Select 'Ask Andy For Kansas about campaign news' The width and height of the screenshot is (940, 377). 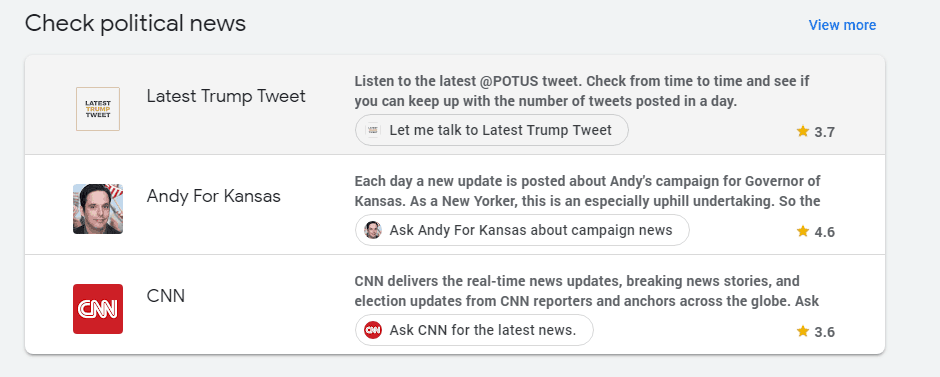tap(522, 230)
